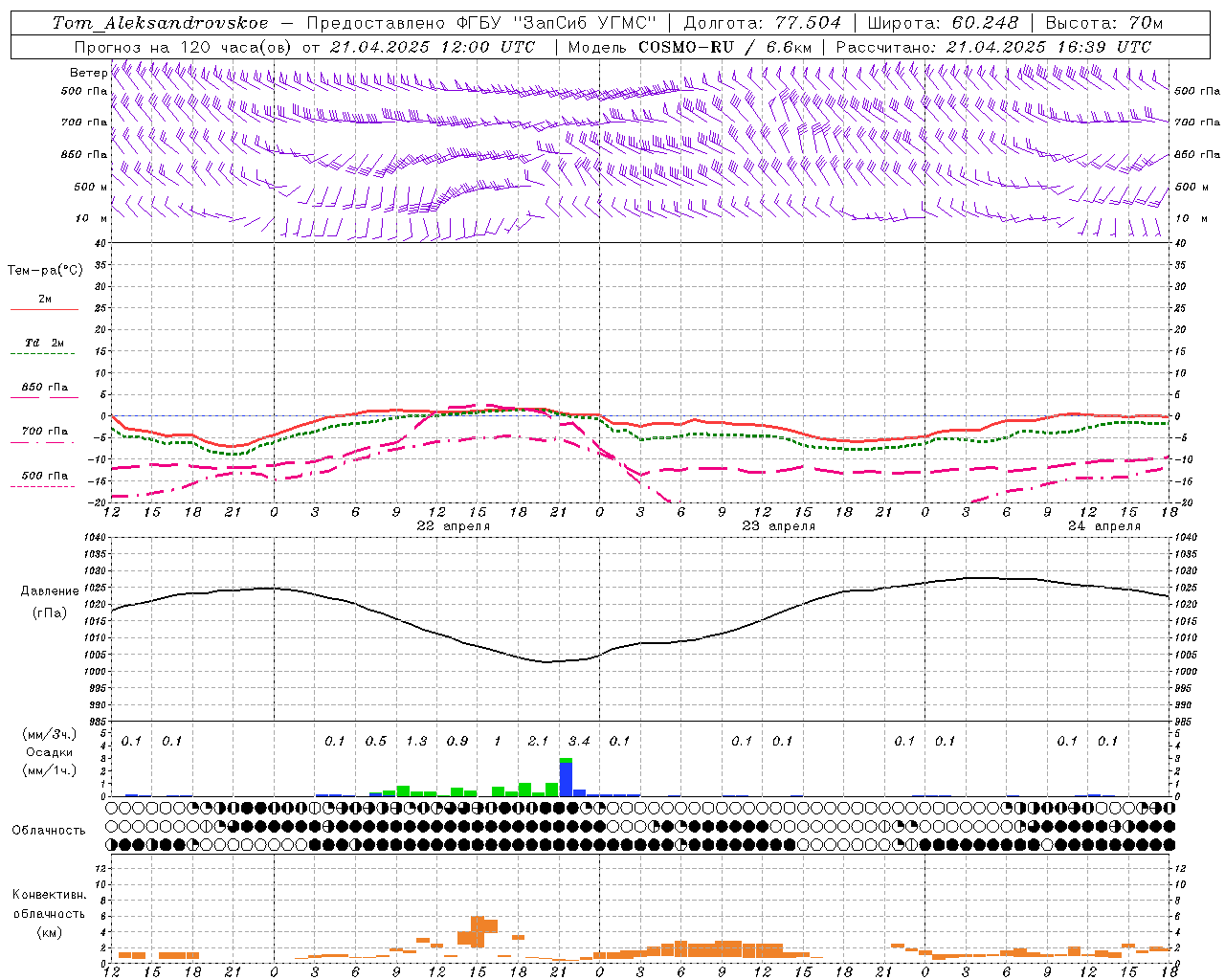The height and width of the screenshot is (980, 1225).
Task: Click the text Прогноз на 120 часа(ов)
Action: [184, 47]
